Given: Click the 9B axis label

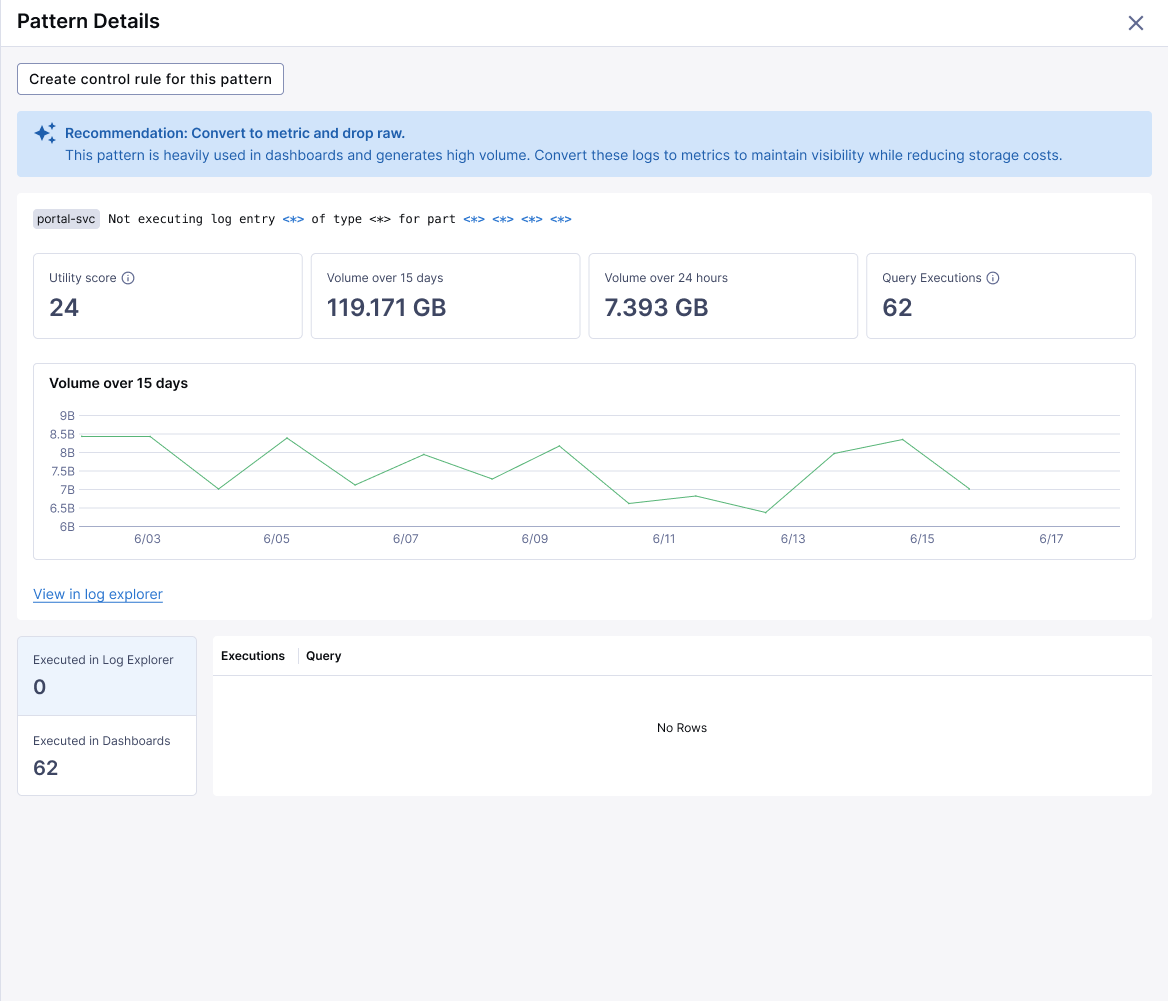Looking at the screenshot, I should click(67, 416).
